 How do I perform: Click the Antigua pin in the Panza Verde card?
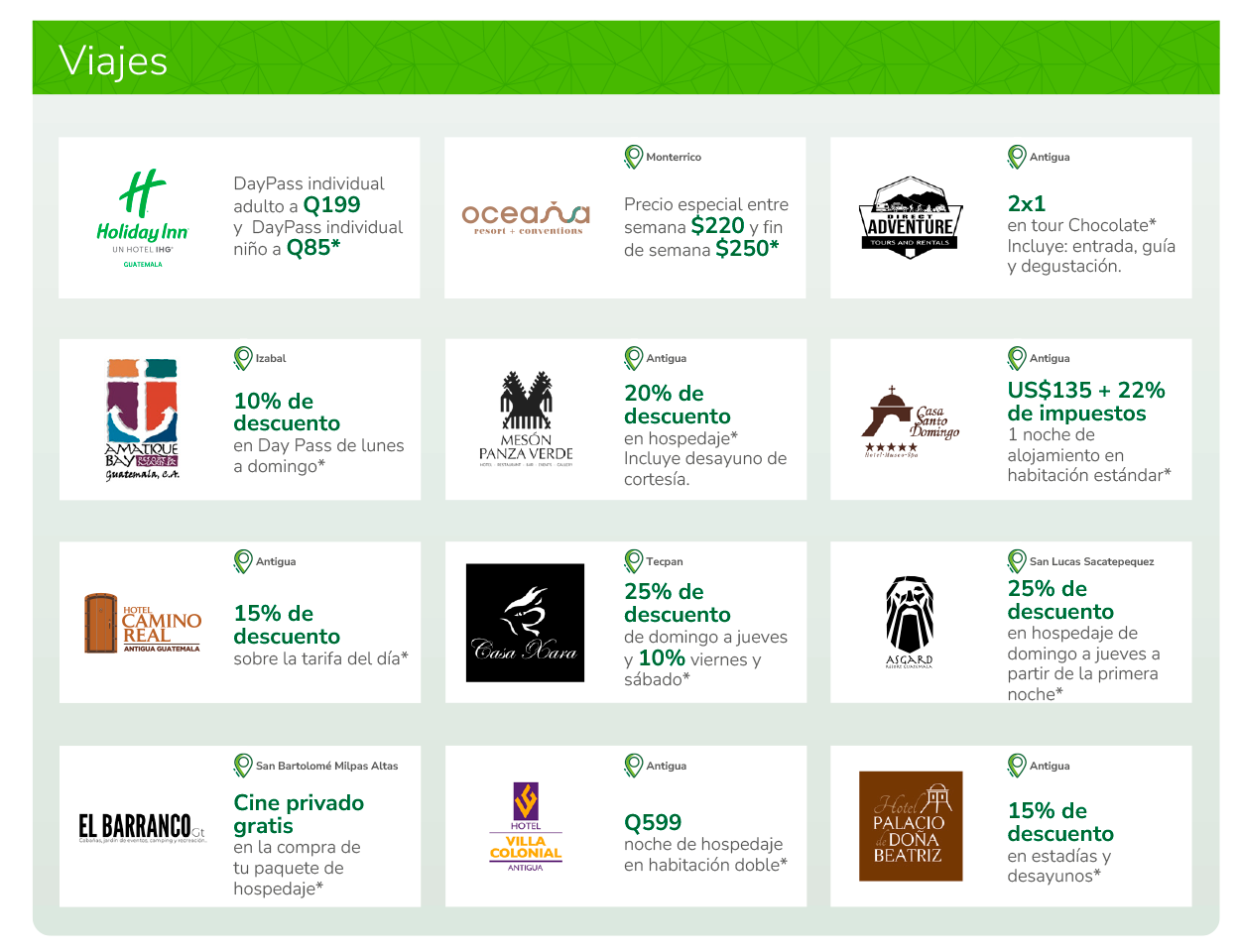click(633, 358)
